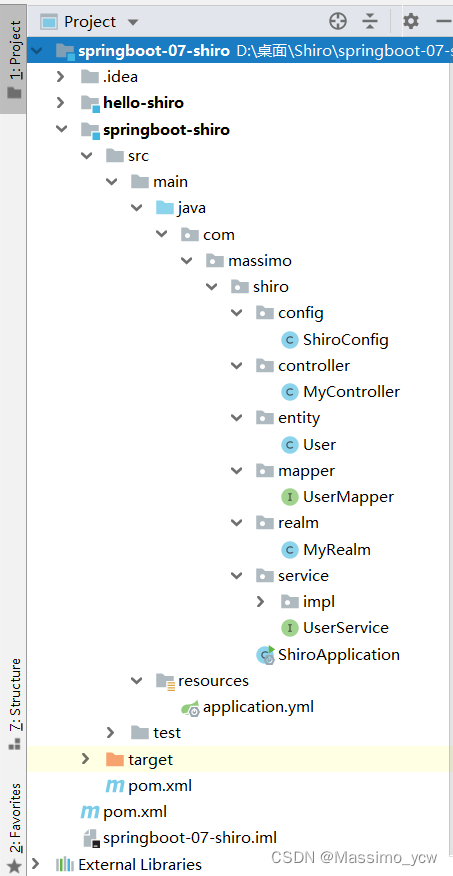Click the orange target folder icon

click(115, 759)
